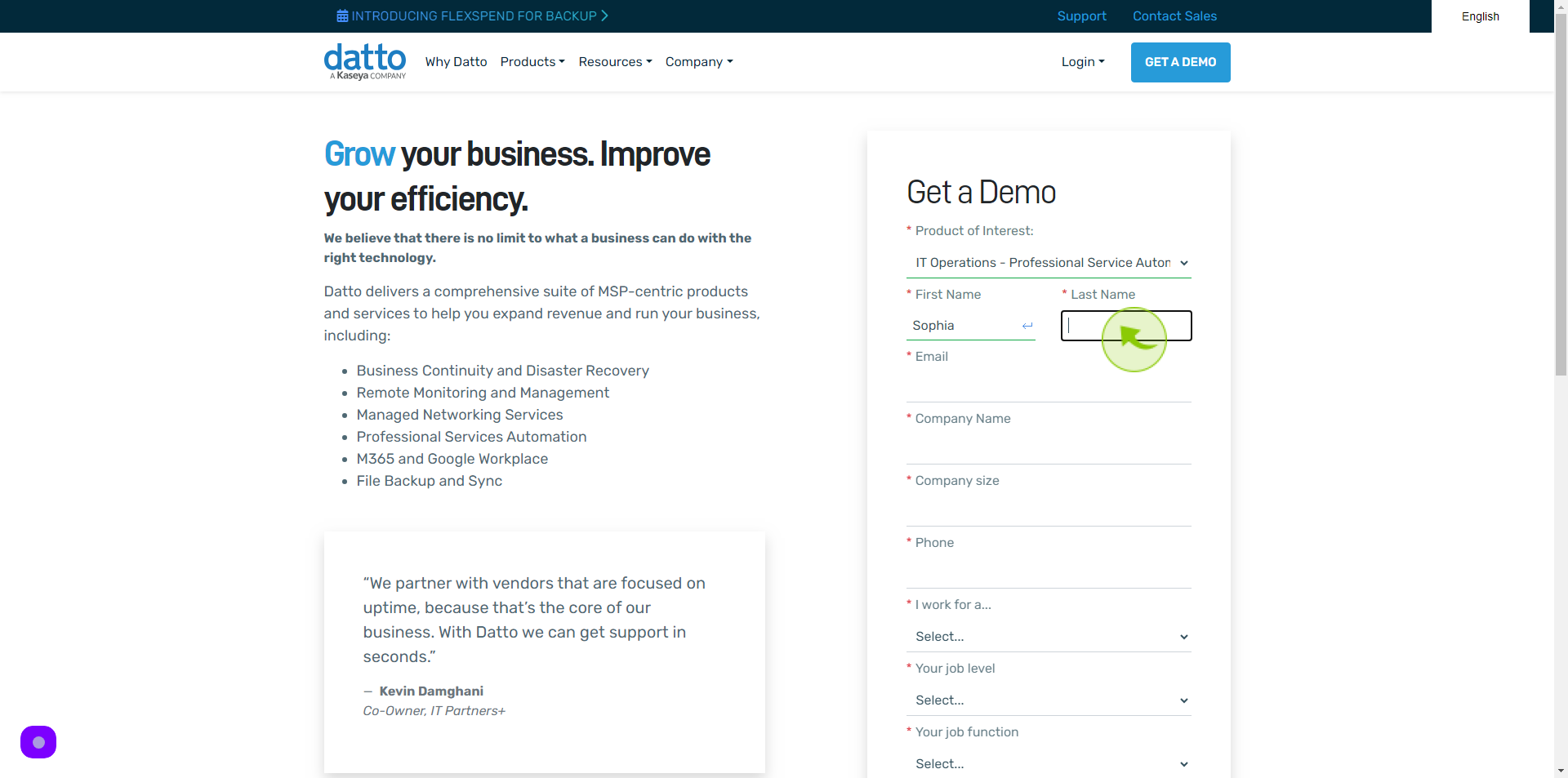Viewport: 1568px width, 778px height.
Task: Click the GET A DEMO button
Action: tap(1180, 62)
